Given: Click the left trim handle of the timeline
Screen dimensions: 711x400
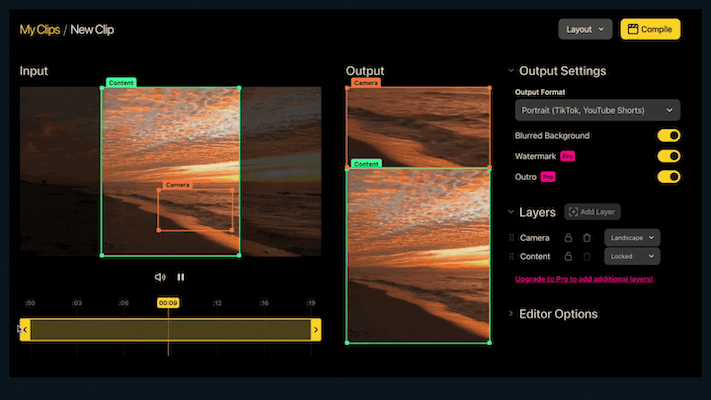Looking at the screenshot, I should pos(25,330).
